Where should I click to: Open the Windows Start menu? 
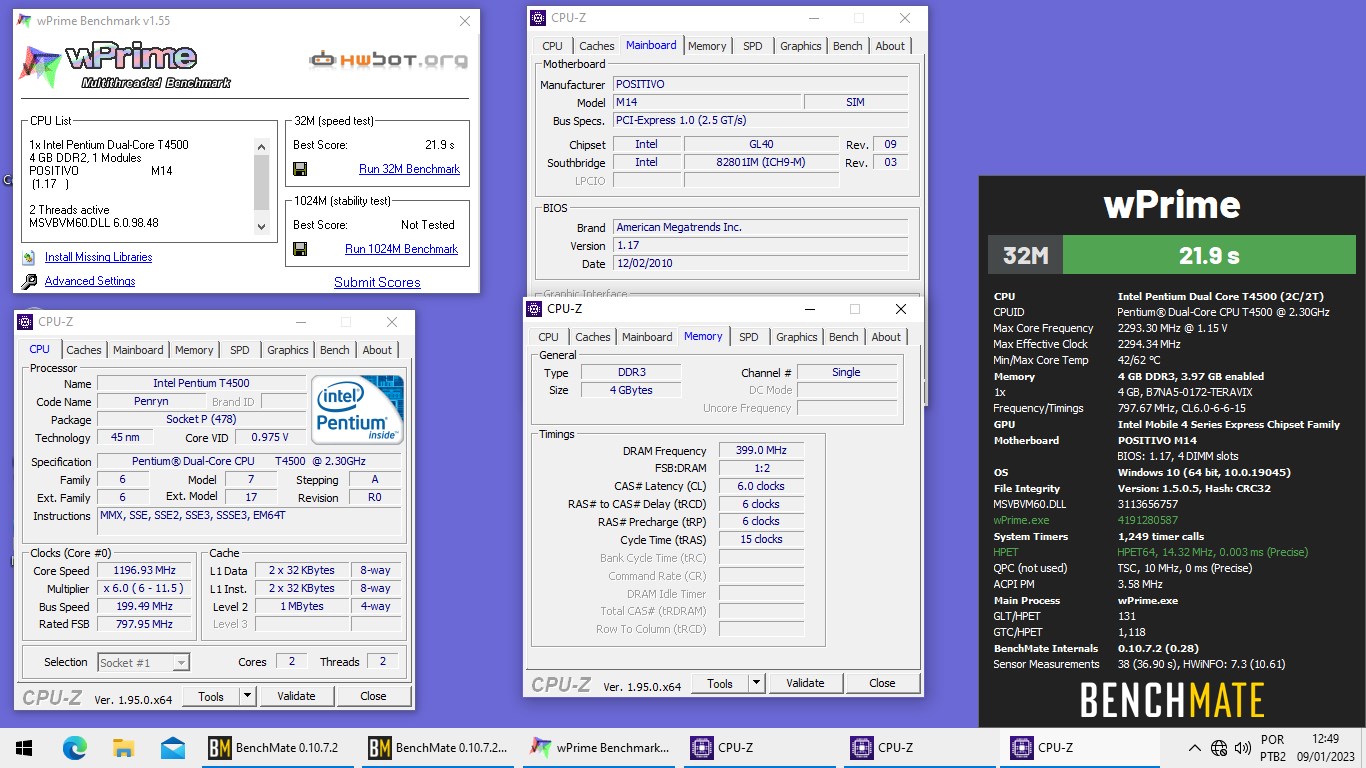tap(24, 747)
